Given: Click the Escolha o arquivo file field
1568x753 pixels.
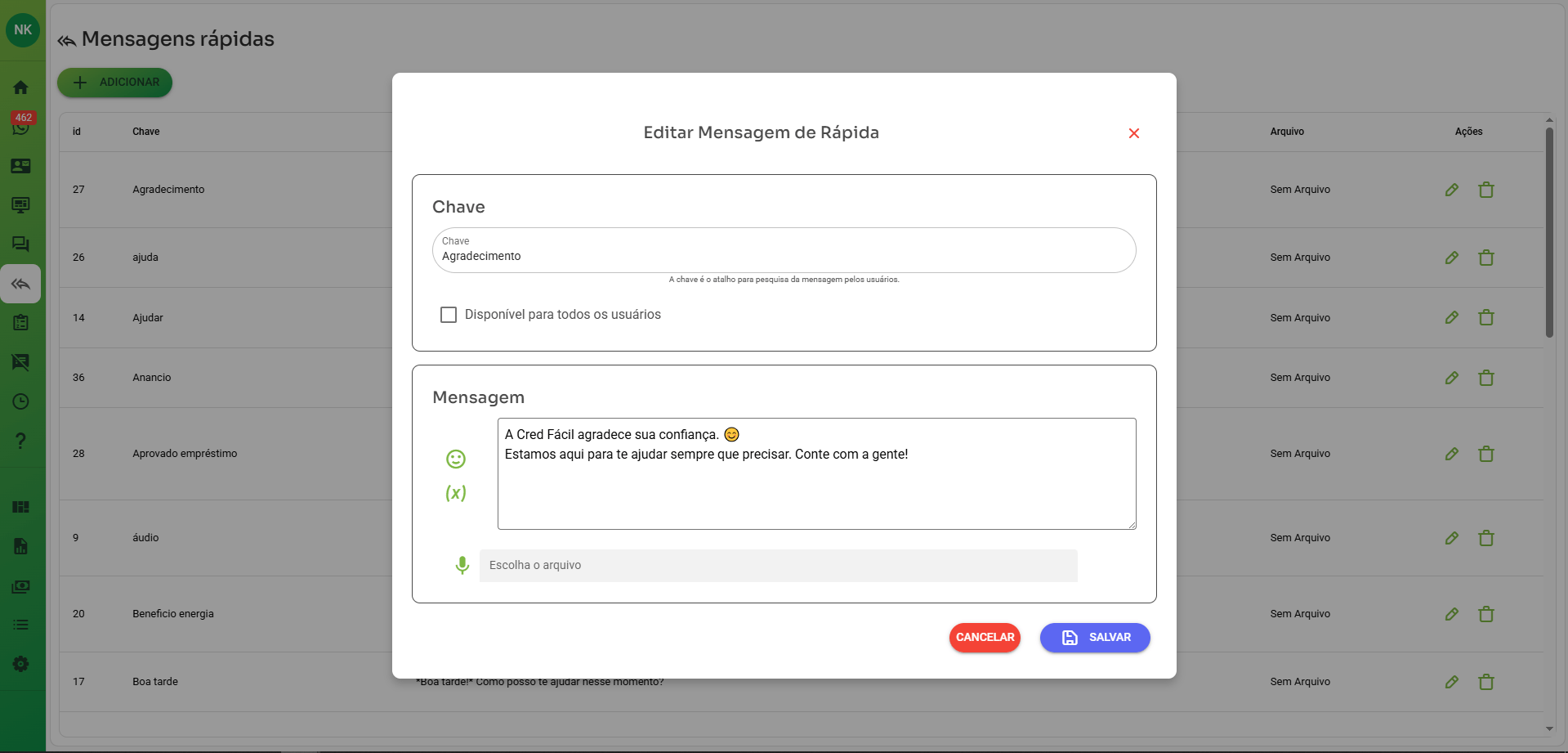Looking at the screenshot, I should [778, 566].
